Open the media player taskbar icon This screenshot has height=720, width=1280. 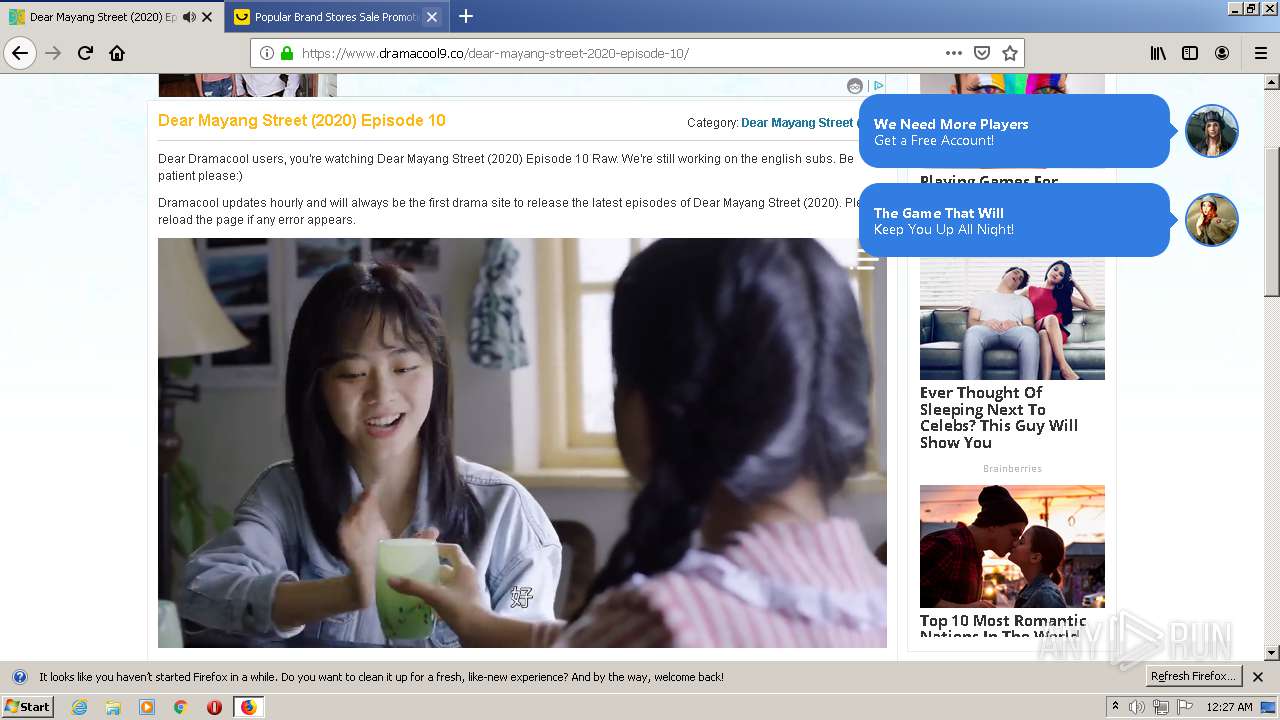tap(147, 707)
